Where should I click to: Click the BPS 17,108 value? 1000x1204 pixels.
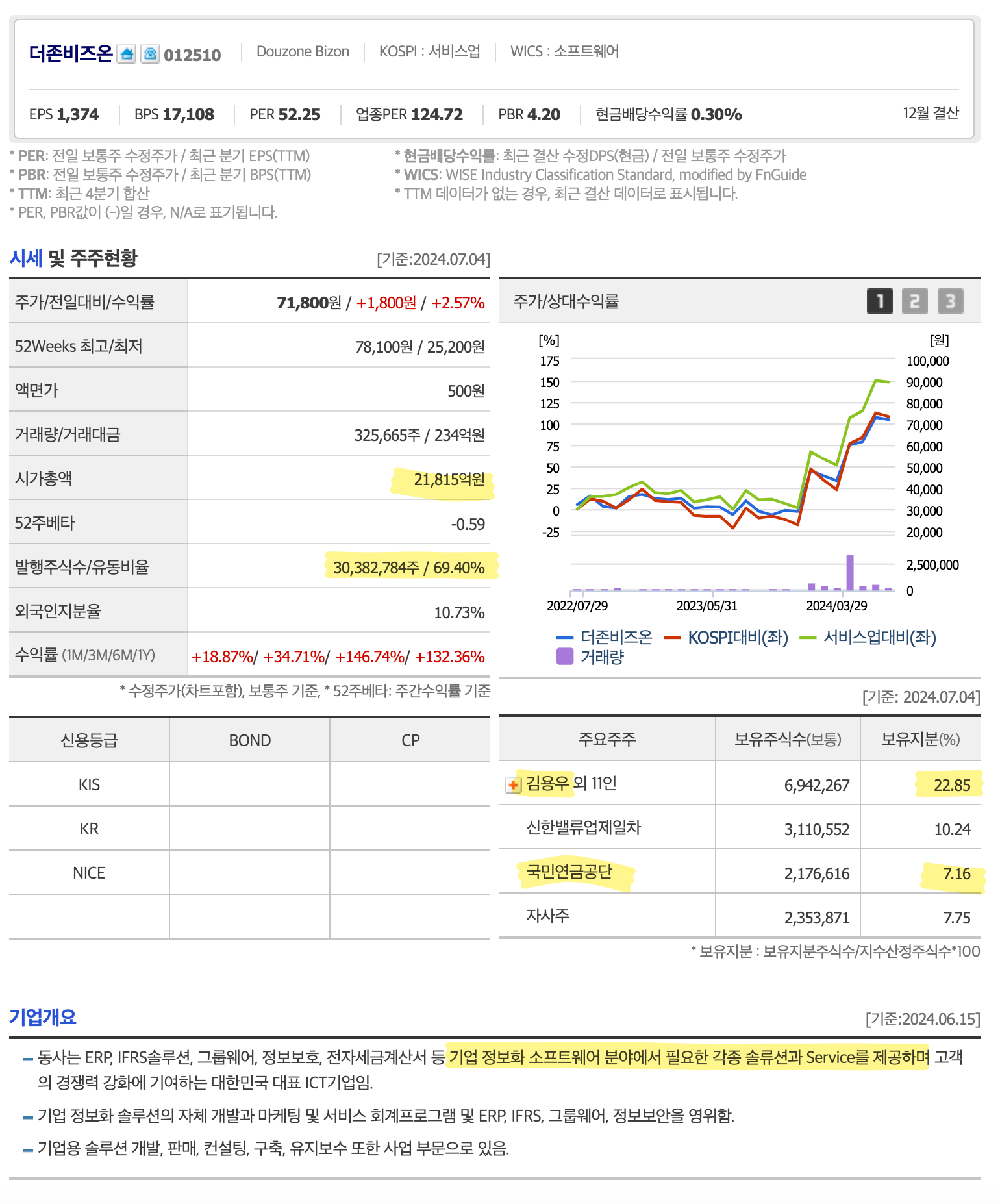(x=174, y=114)
